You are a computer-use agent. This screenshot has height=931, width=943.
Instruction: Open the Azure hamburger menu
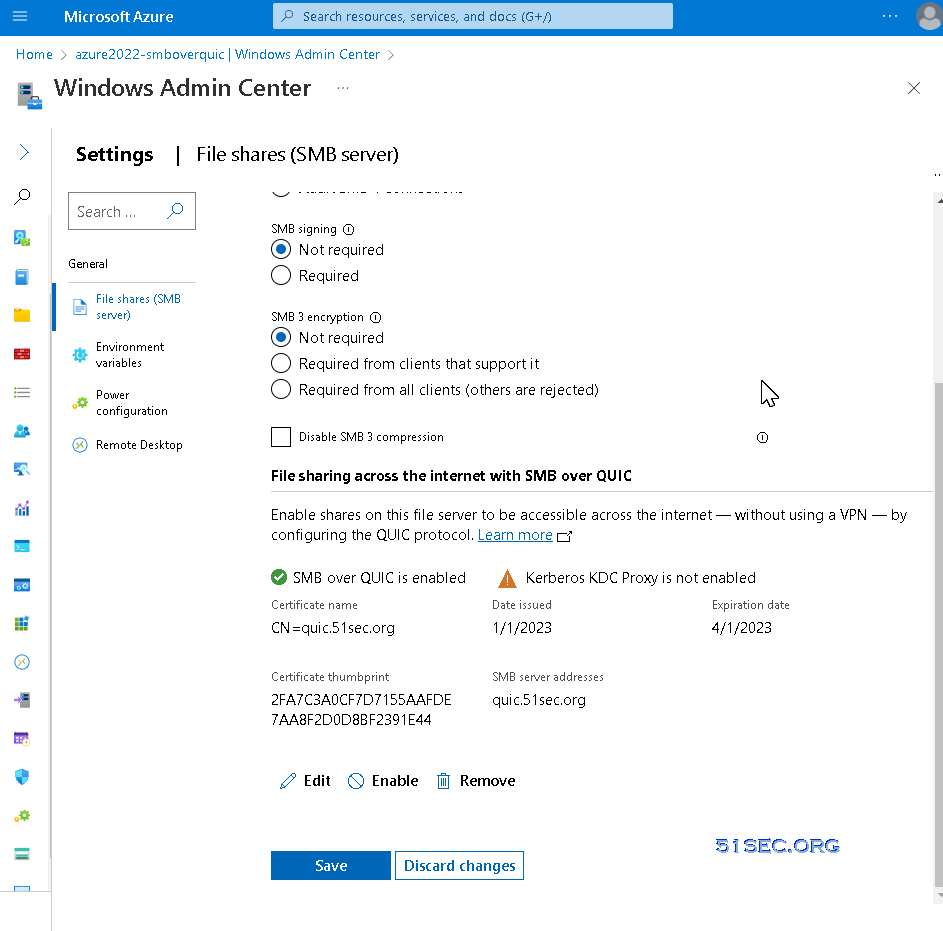click(x=20, y=16)
